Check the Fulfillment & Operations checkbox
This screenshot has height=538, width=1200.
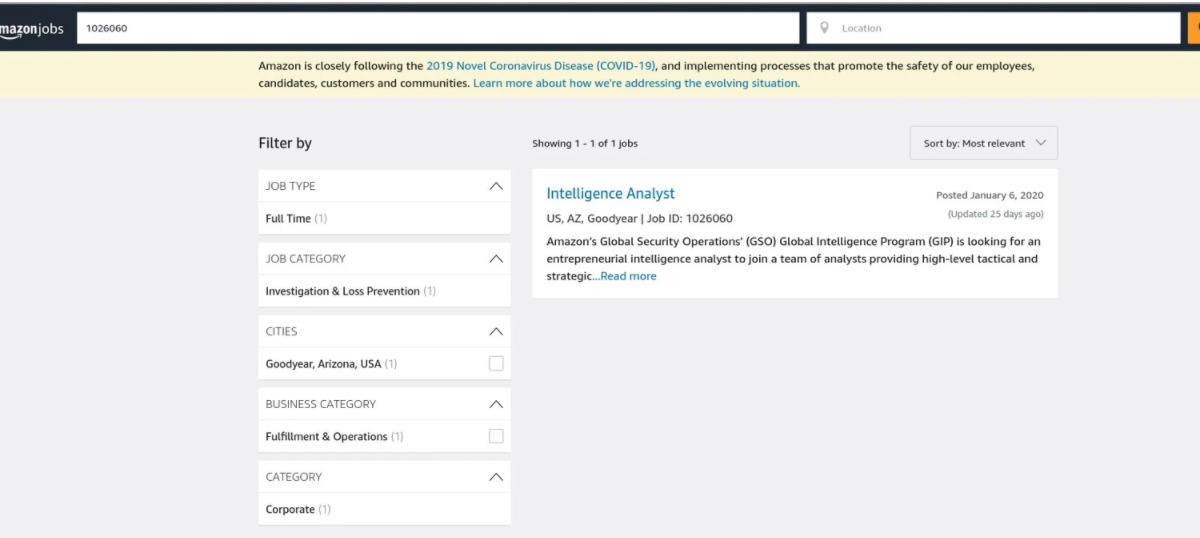(496, 436)
